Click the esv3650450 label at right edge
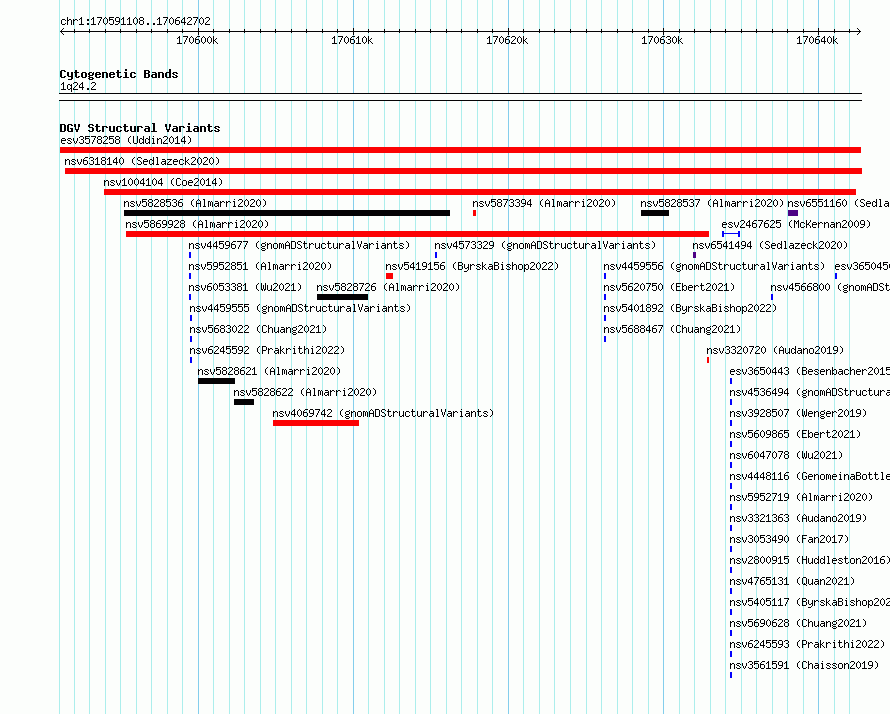Viewport: 890px width, 714px height. [862, 266]
